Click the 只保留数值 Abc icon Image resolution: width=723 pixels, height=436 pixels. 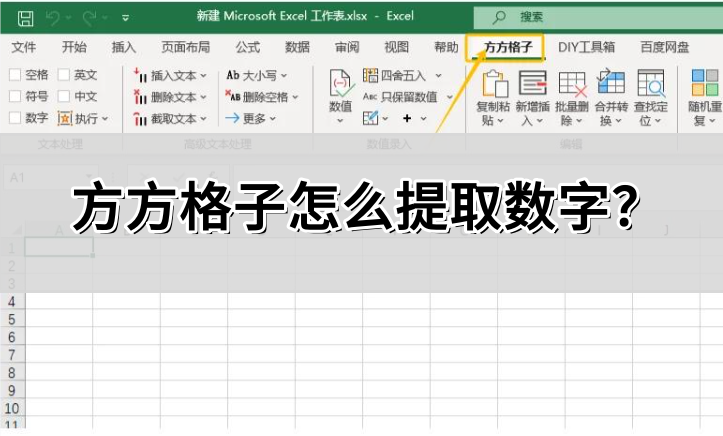coord(370,96)
